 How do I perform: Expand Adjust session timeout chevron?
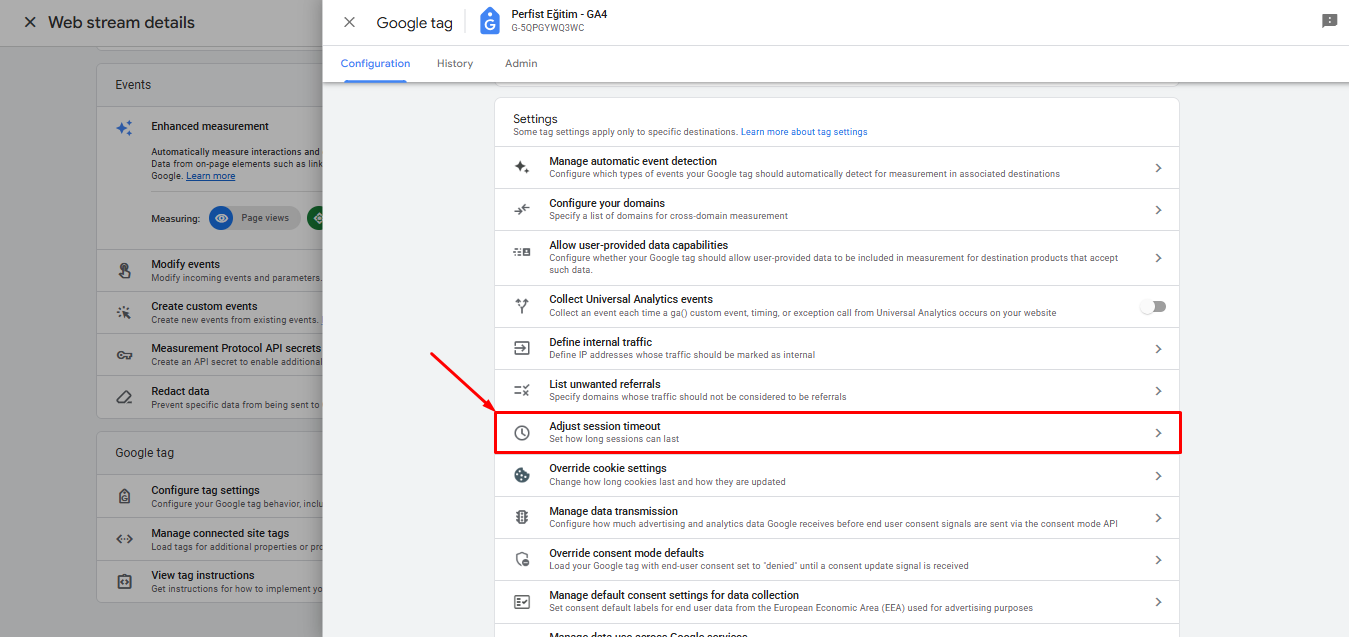pyautogui.click(x=1158, y=433)
